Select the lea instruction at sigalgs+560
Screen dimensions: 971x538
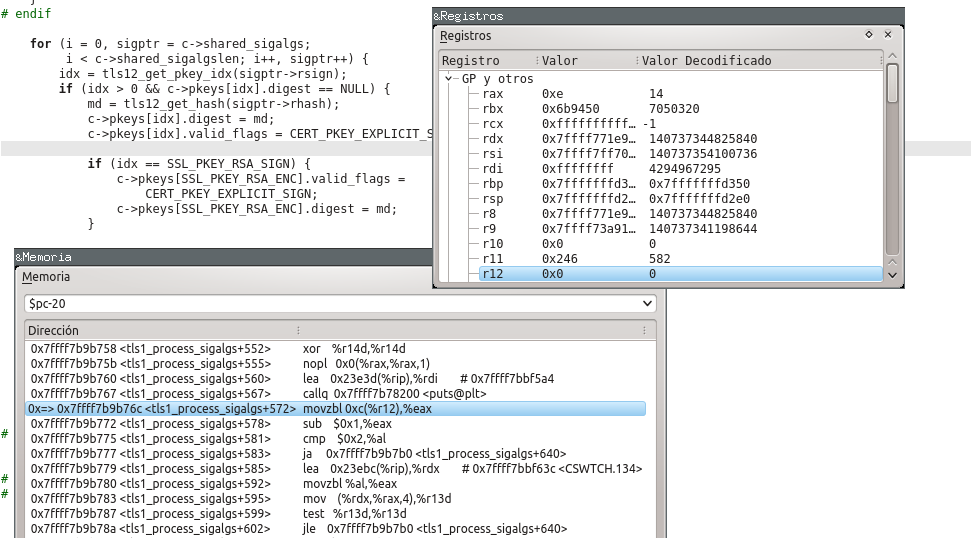point(335,378)
